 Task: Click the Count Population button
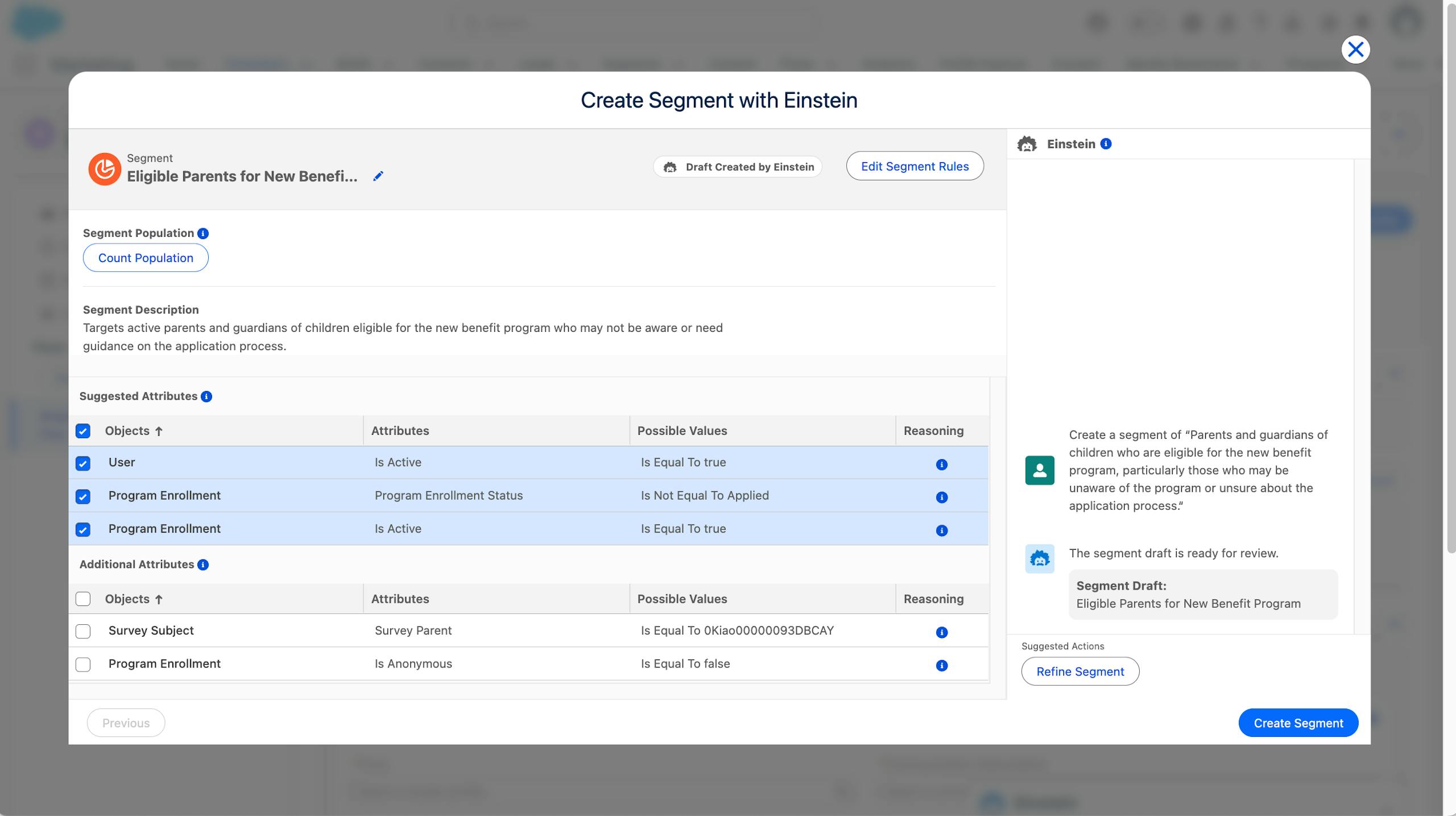(x=146, y=258)
